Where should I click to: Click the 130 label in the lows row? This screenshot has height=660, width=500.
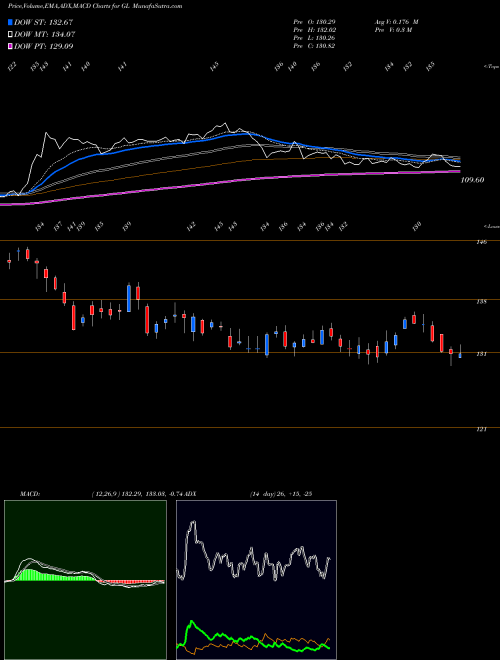pos(417,226)
